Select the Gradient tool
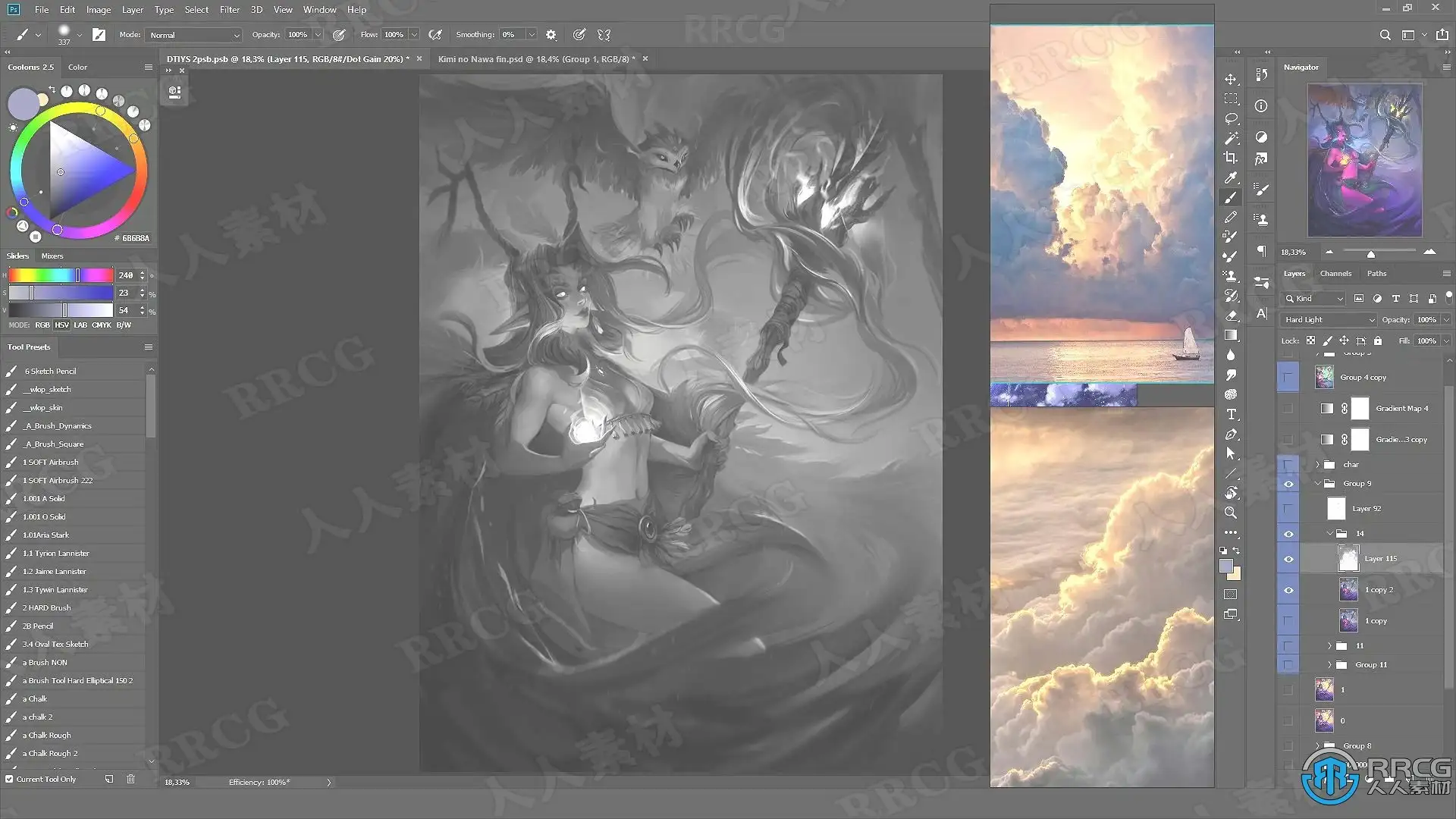The height and width of the screenshot is (819, 1456). click(x=1231, y=335)
